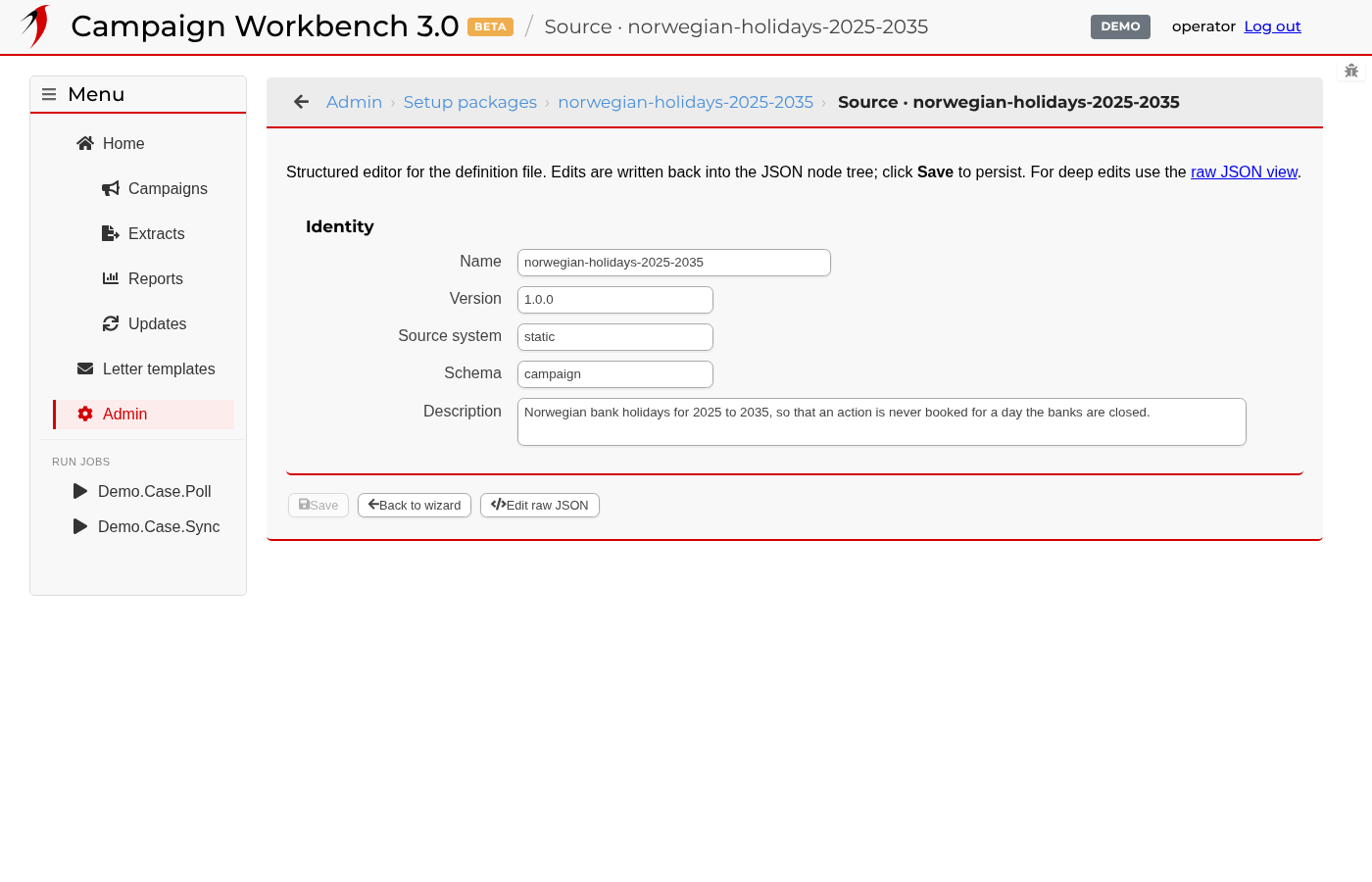
Task: Click the Demo.Case.Sync job label
Action: [x=159, y=526]
